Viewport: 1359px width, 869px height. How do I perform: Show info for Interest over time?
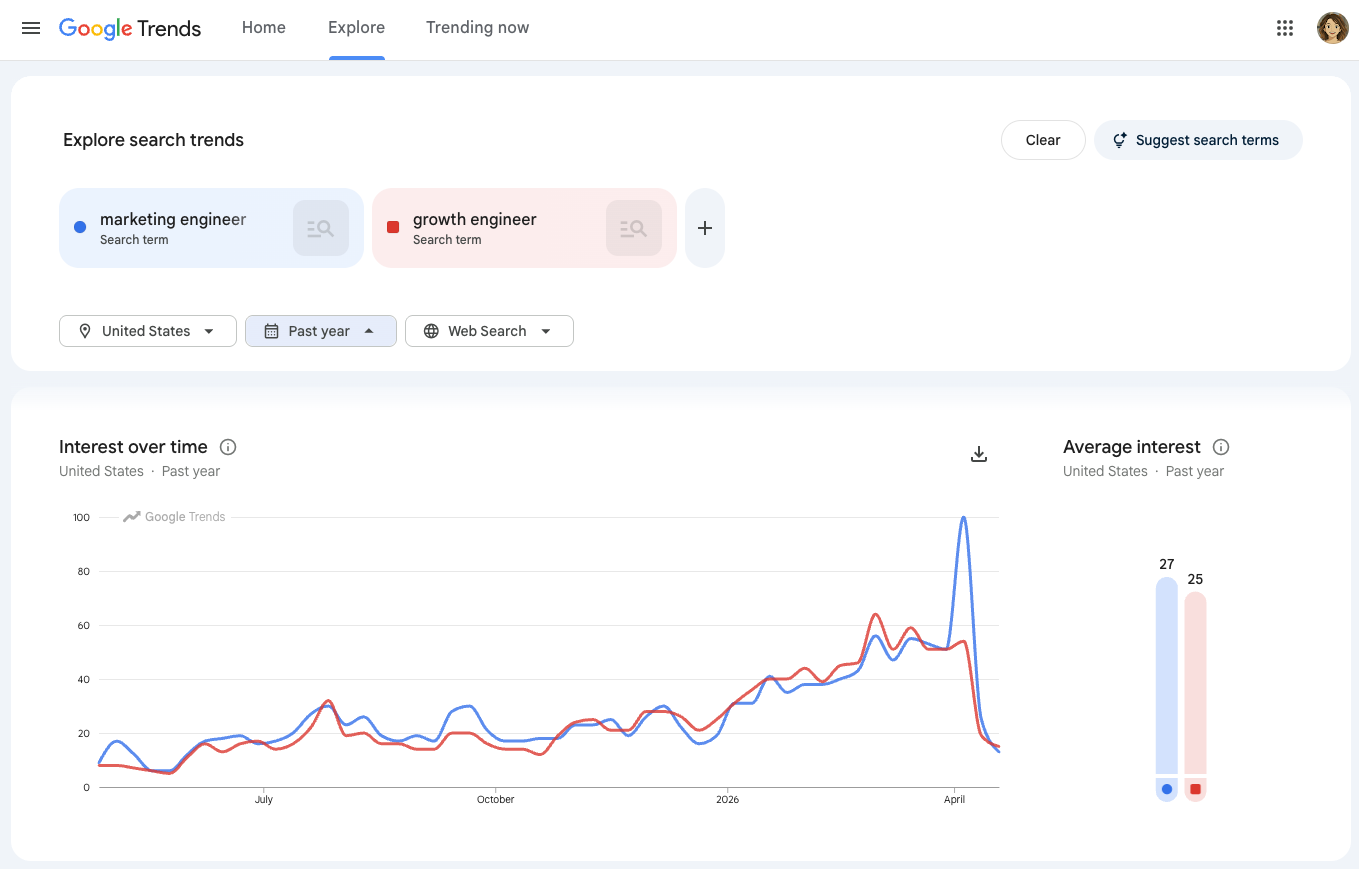tap(228, 447)
